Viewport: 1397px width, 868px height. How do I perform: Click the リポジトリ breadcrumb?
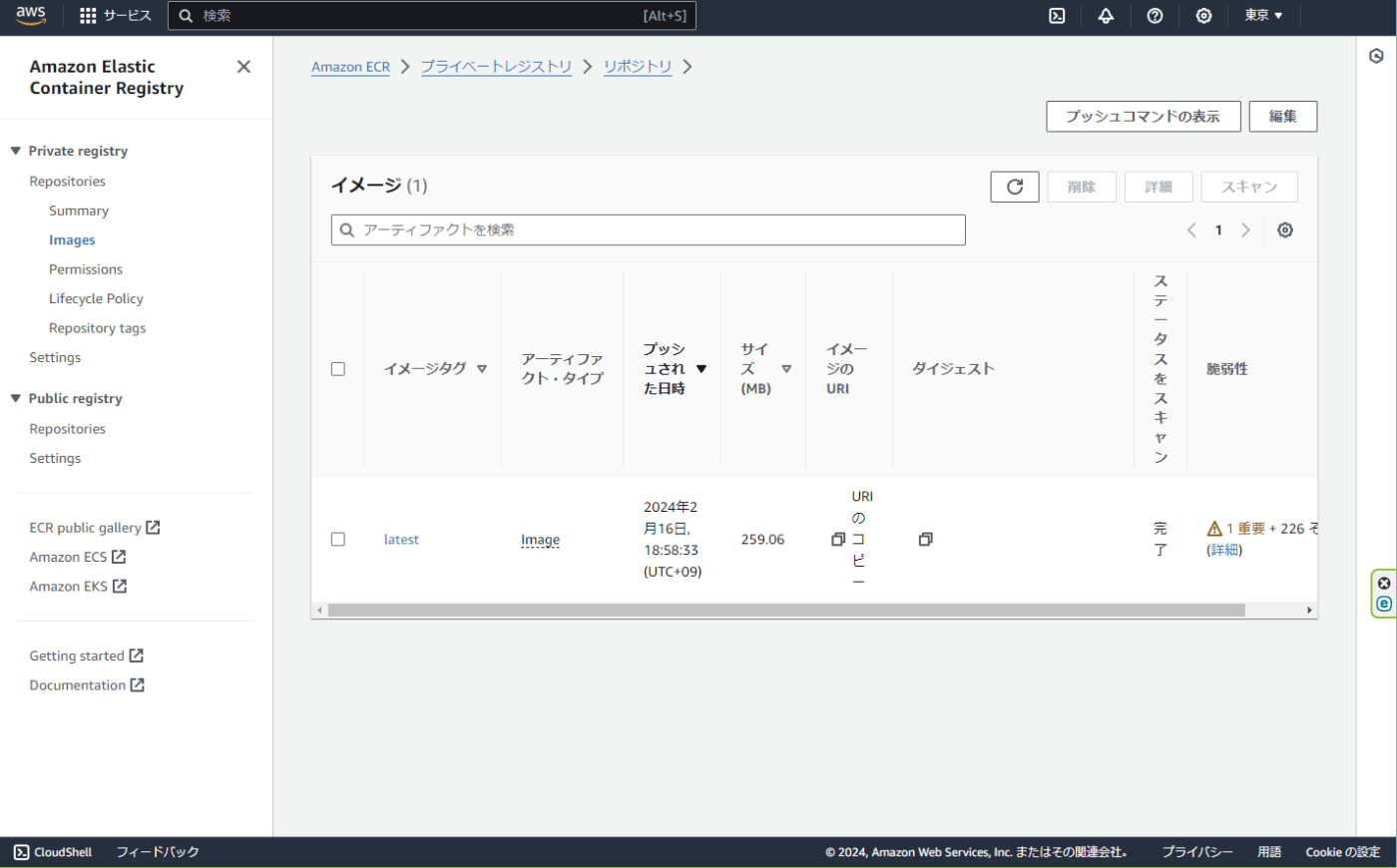point(638,67)
